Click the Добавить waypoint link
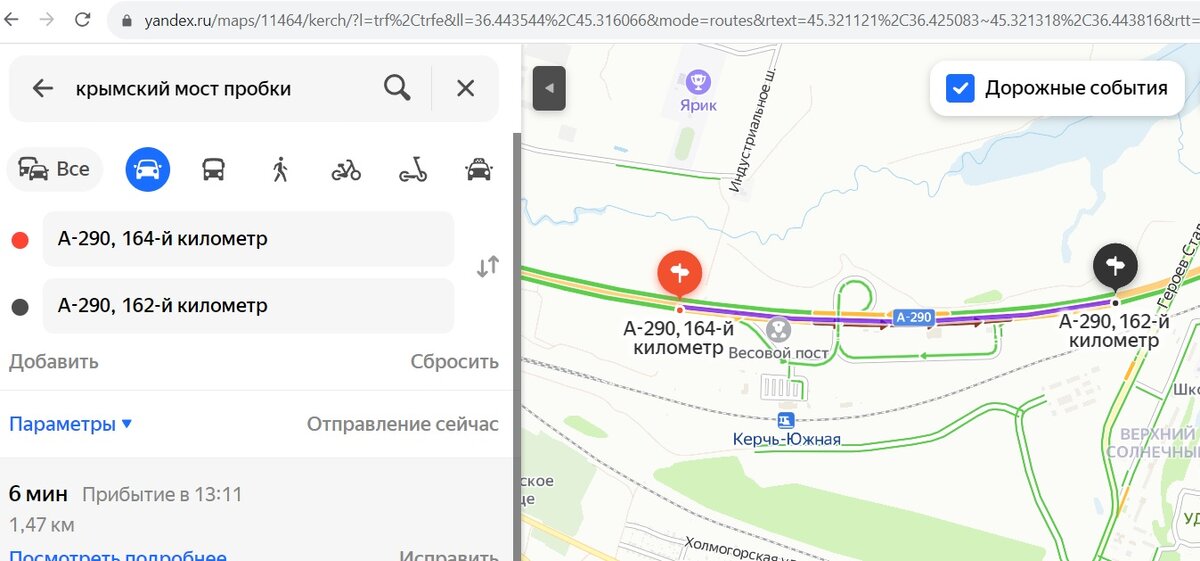 click(x=54, y=362)
